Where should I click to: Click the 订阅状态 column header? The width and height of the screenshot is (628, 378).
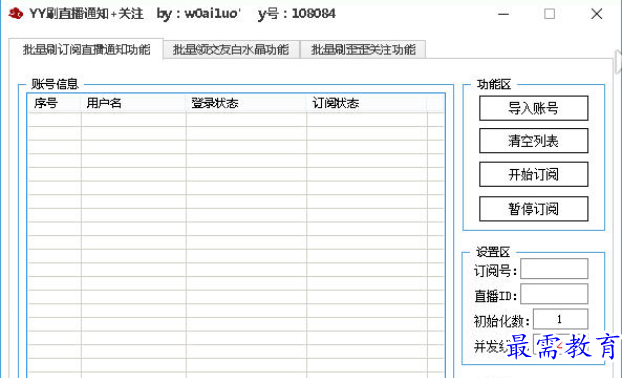pos(367,103)
